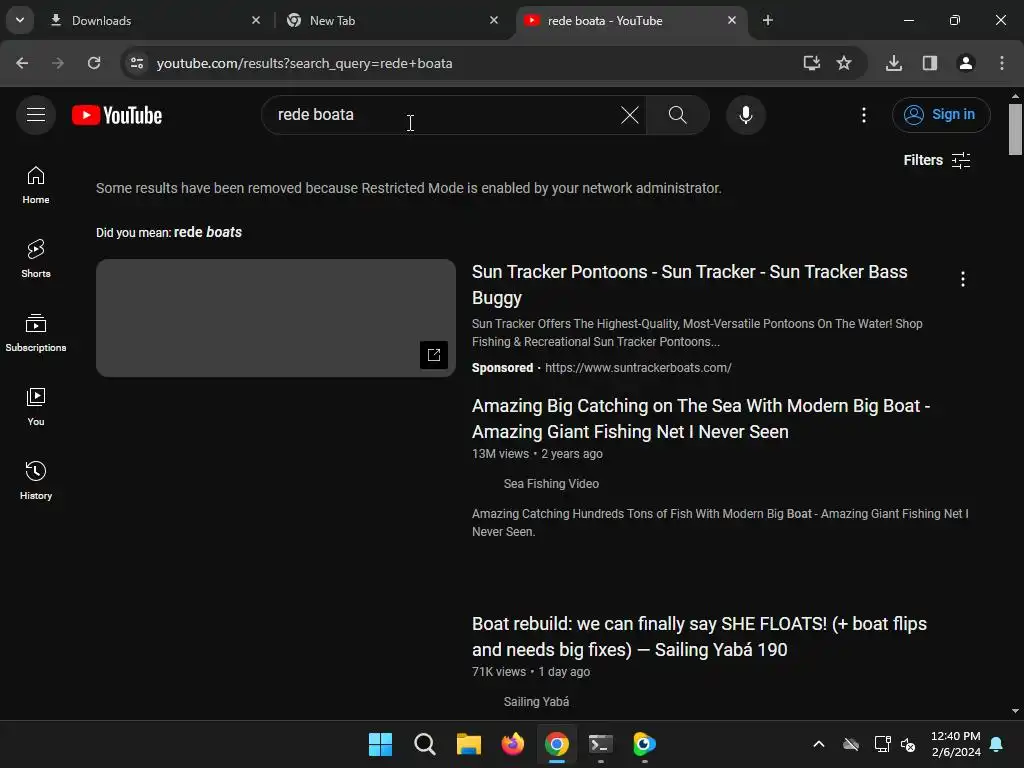Click the YouTube logo
Viewport: 1024px width, 768px height.
click(x=117, y=115)
